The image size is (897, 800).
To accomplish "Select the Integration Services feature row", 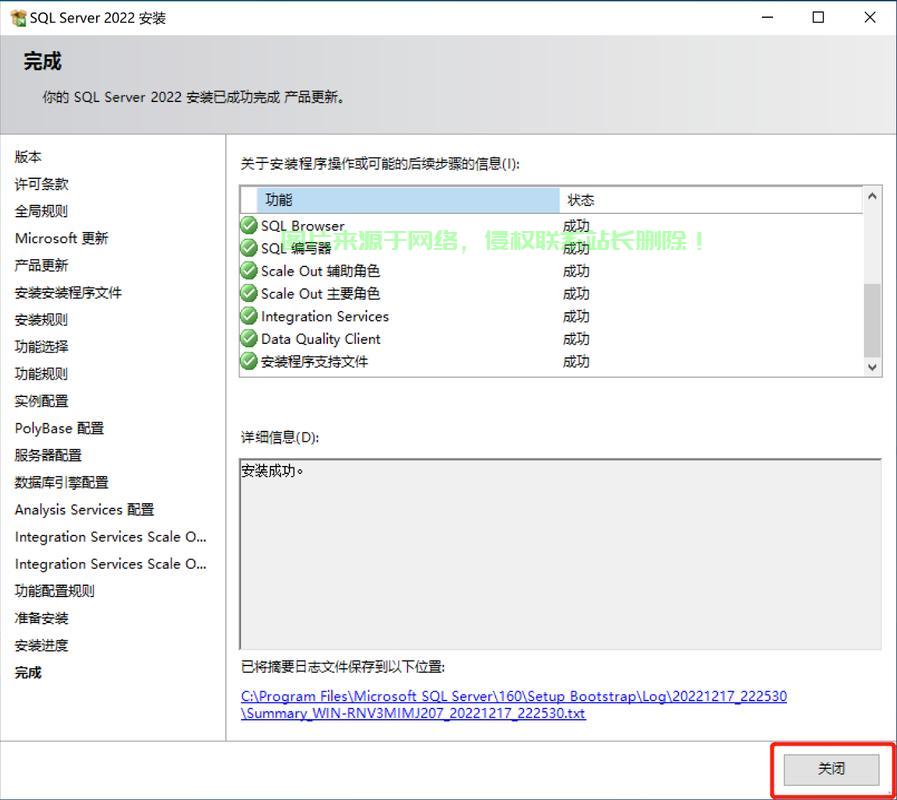I will 551,316.
